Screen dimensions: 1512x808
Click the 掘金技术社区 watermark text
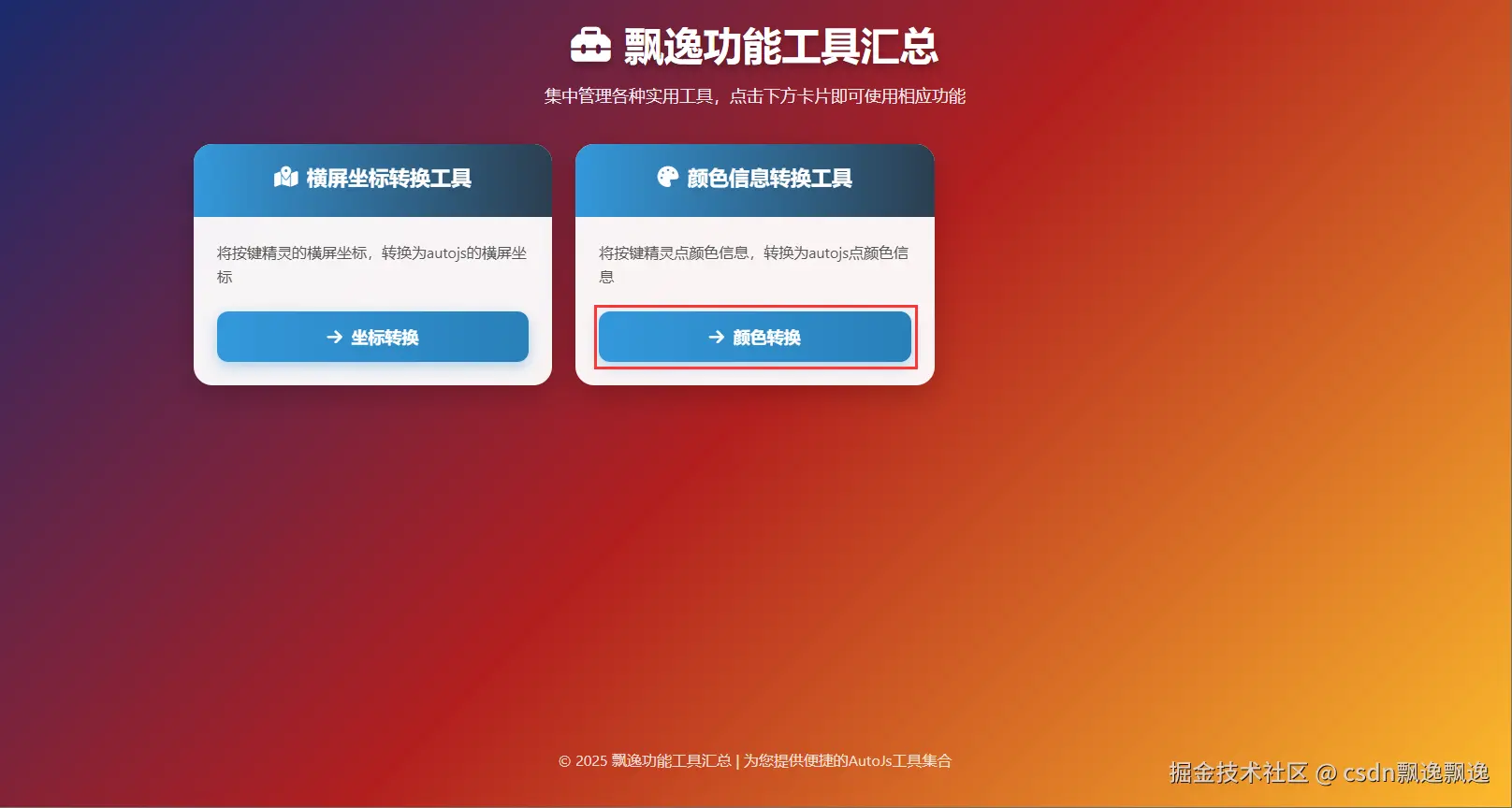pyautogui.click(x=1239, y=772)
